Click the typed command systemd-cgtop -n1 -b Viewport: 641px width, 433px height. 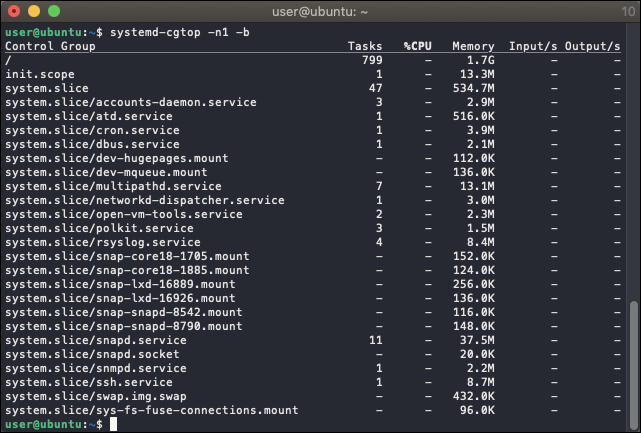[x=180, y=32]
